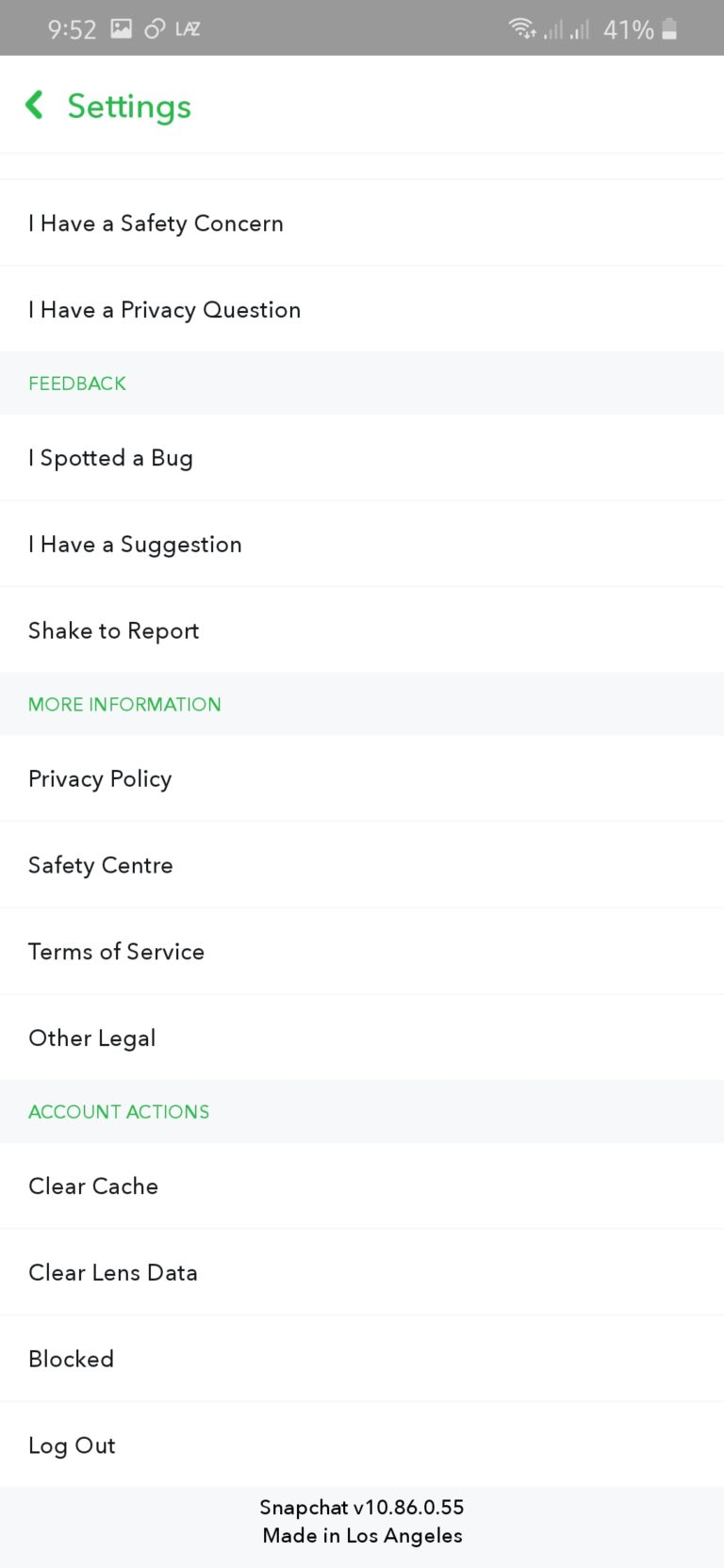This screenshot has width=724, height=1568.
Task: Open the Privacy Policy page
Action: 100,778
